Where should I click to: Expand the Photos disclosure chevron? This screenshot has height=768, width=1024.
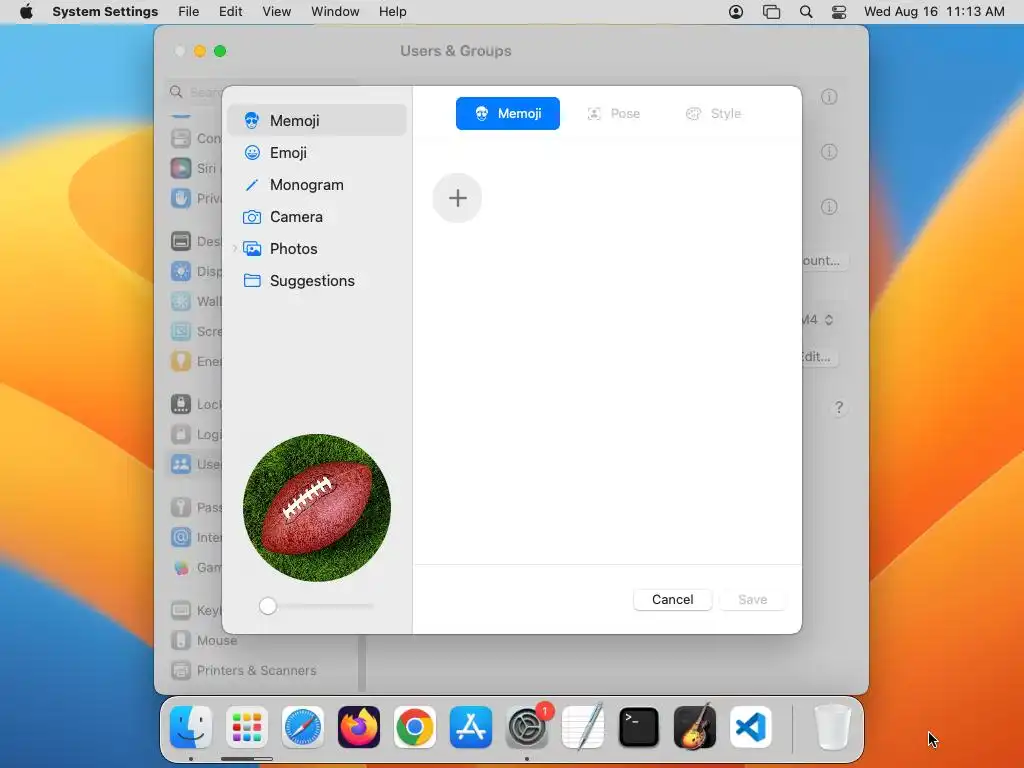(235, 248)
